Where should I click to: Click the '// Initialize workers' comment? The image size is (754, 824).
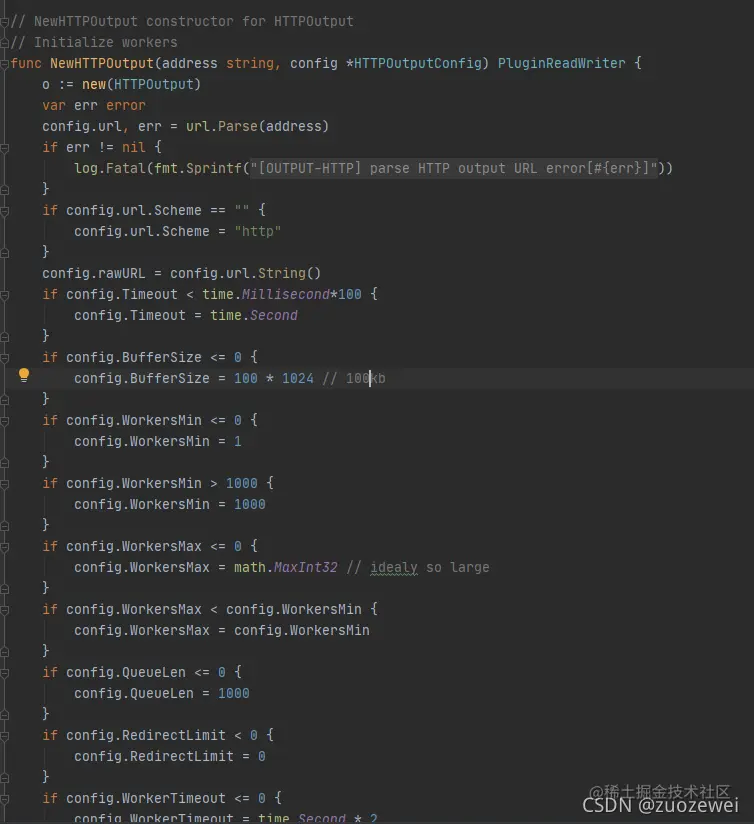94,43
